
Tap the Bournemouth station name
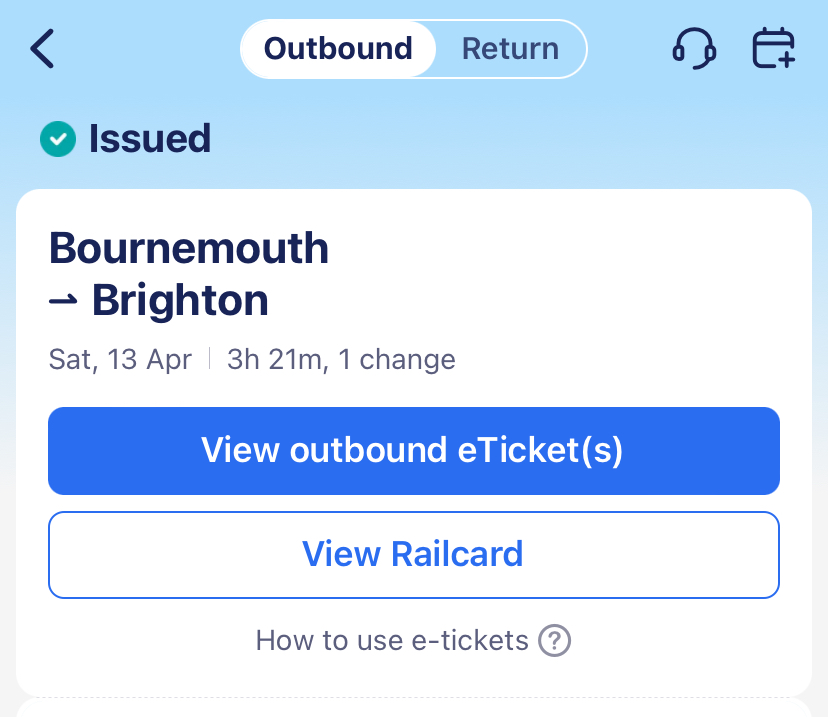(x=189, y=248)
